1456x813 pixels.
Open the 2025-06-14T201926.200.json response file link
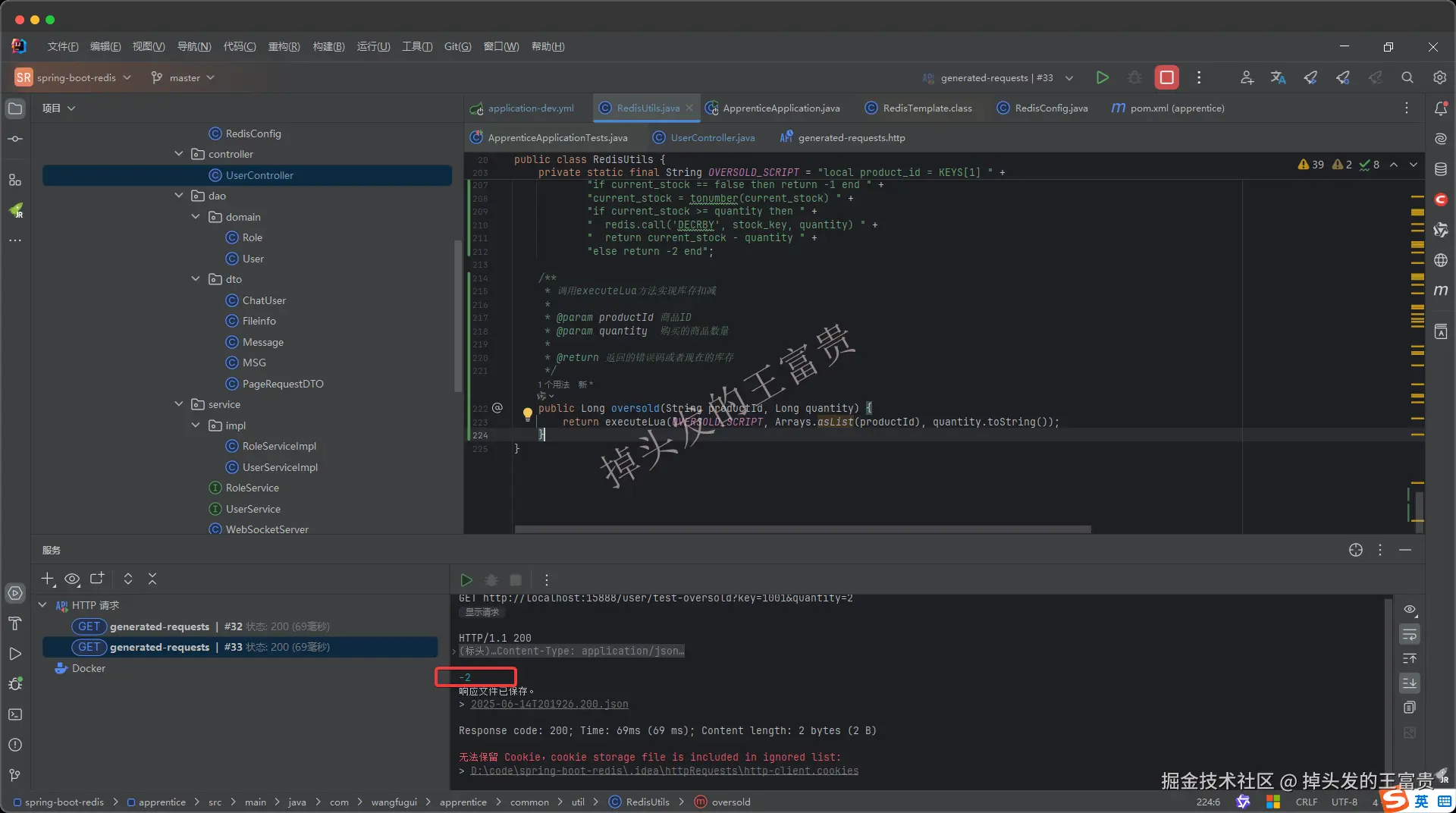pyautogui.click(x=549, y=704)
